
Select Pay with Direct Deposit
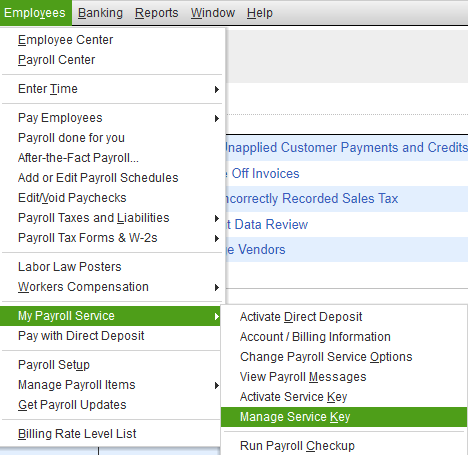(x=111, y=336)
